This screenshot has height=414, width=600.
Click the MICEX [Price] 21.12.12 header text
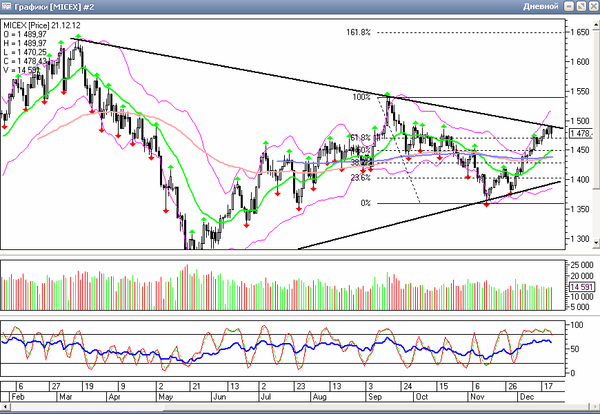pyautogui.click(x=42, y=26)
